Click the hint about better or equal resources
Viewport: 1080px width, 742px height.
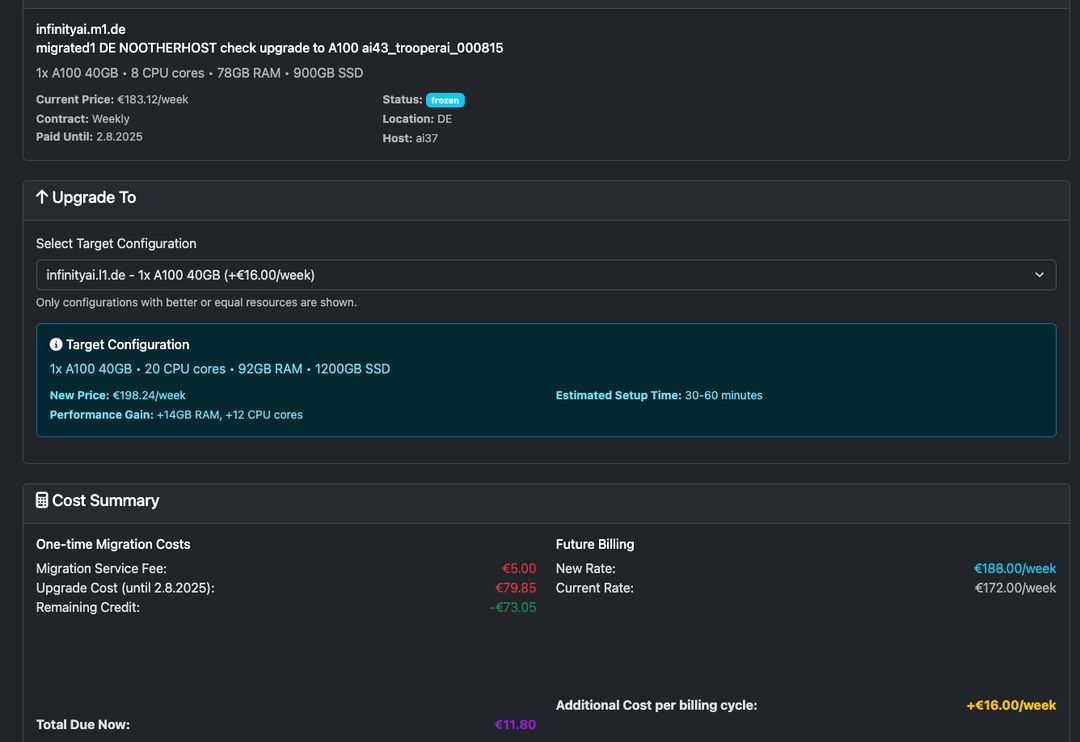pyautogui.click(x=196, y=302)
